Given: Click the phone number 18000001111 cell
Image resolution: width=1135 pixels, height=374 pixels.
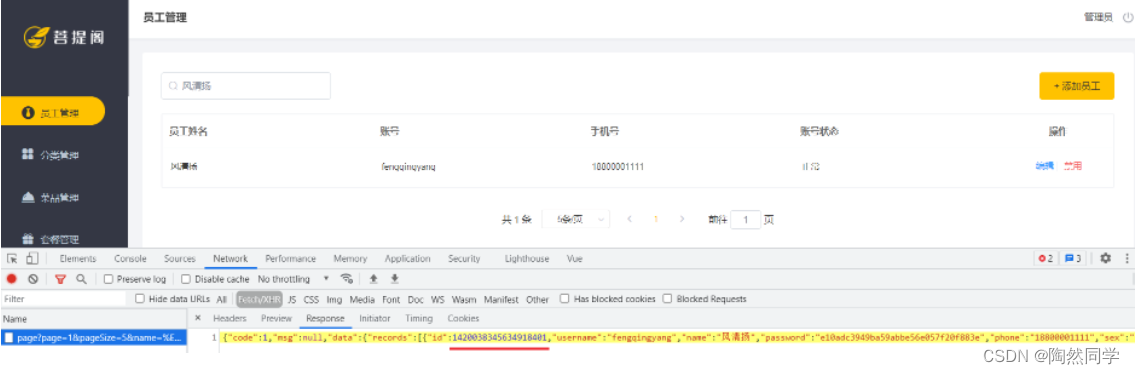Looking at the screenshot, I should [617, 166].
